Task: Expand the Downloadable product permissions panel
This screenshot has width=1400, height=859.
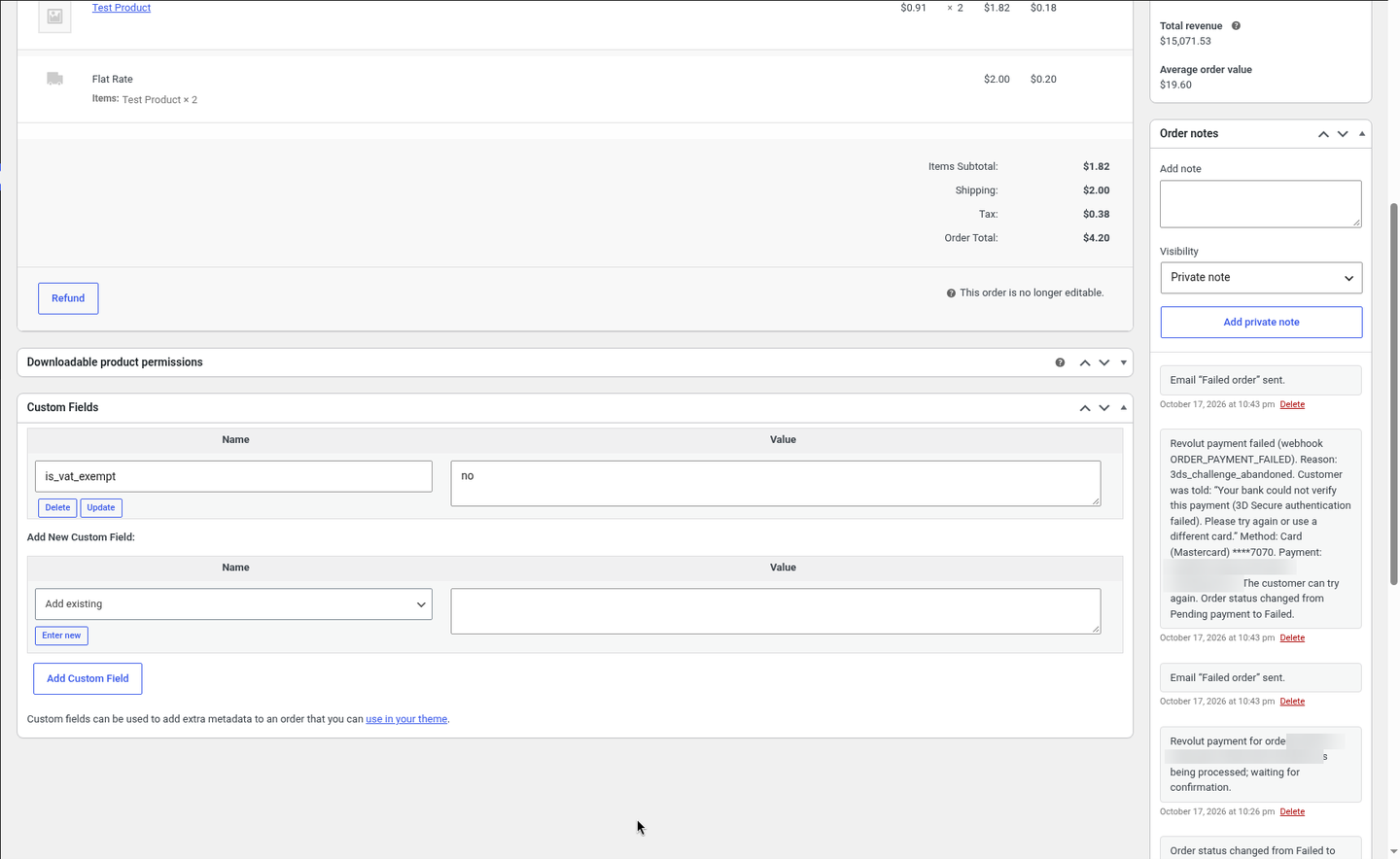Action: point(1124,362)
